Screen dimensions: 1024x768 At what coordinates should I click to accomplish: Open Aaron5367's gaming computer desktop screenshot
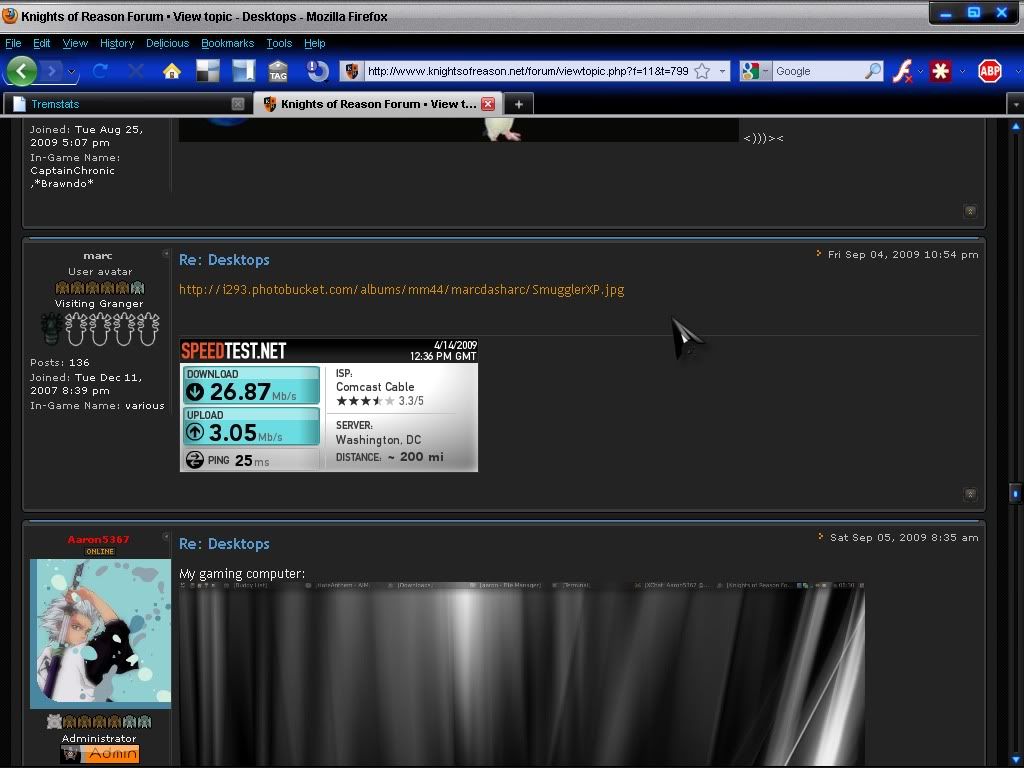tap(522, 673)
